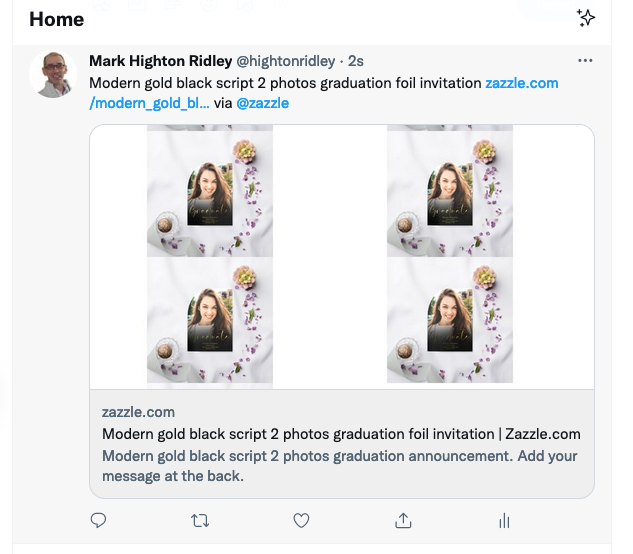Screen dimensions: 633x554
Task: Open Mark Highton Ridley's profile avatar
Action: (x=53, y=74)
